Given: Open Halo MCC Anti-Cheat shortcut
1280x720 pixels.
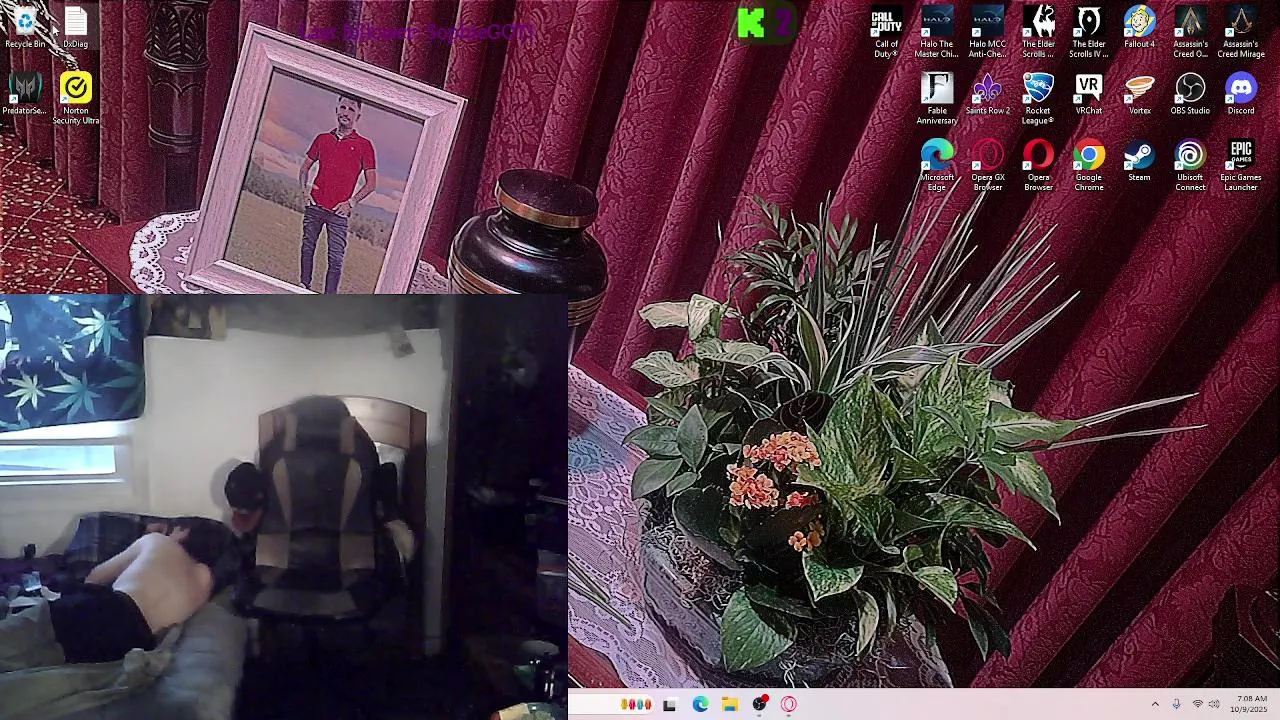Looking at the screenshot, I should click(988, 32).
